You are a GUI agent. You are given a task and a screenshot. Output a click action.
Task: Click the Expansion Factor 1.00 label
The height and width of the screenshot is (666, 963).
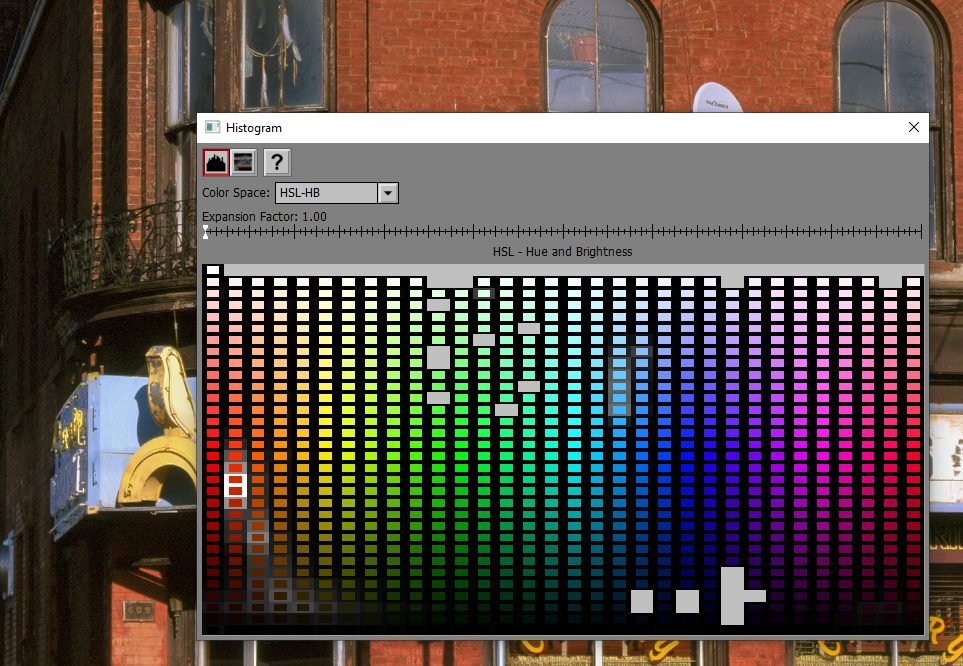(264, 217)
